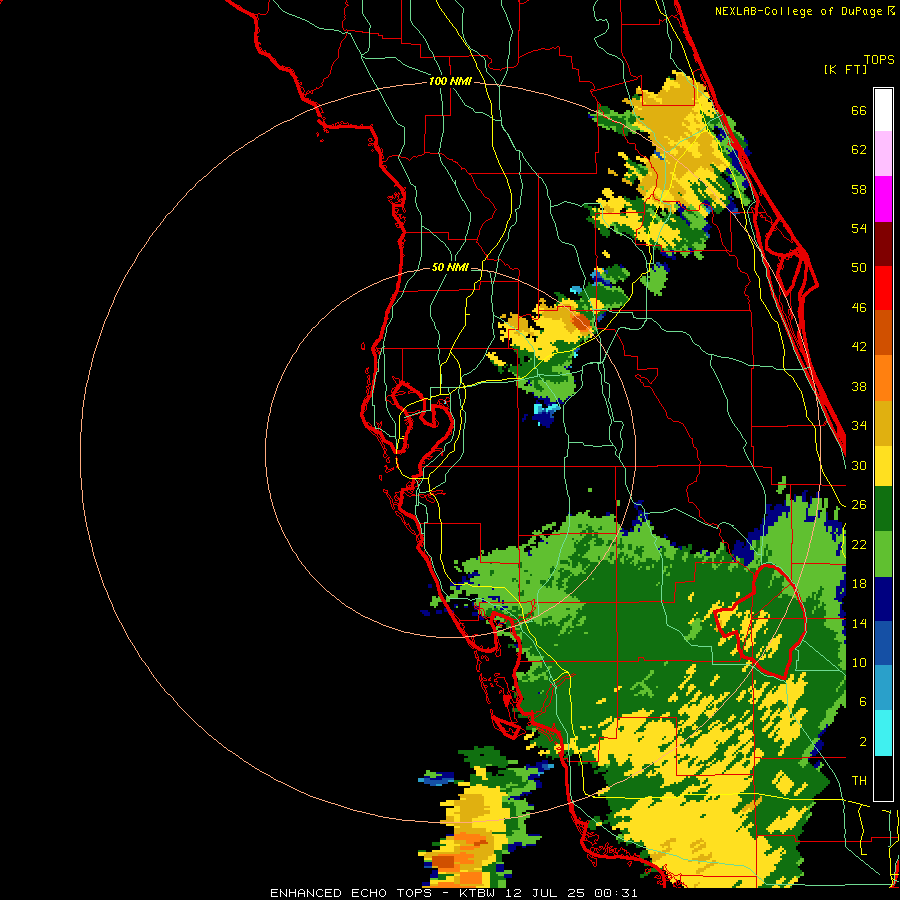Click the light green 18-22 kft swatch
The height and width of the screenshot is (900, 900).
(883, 554)
